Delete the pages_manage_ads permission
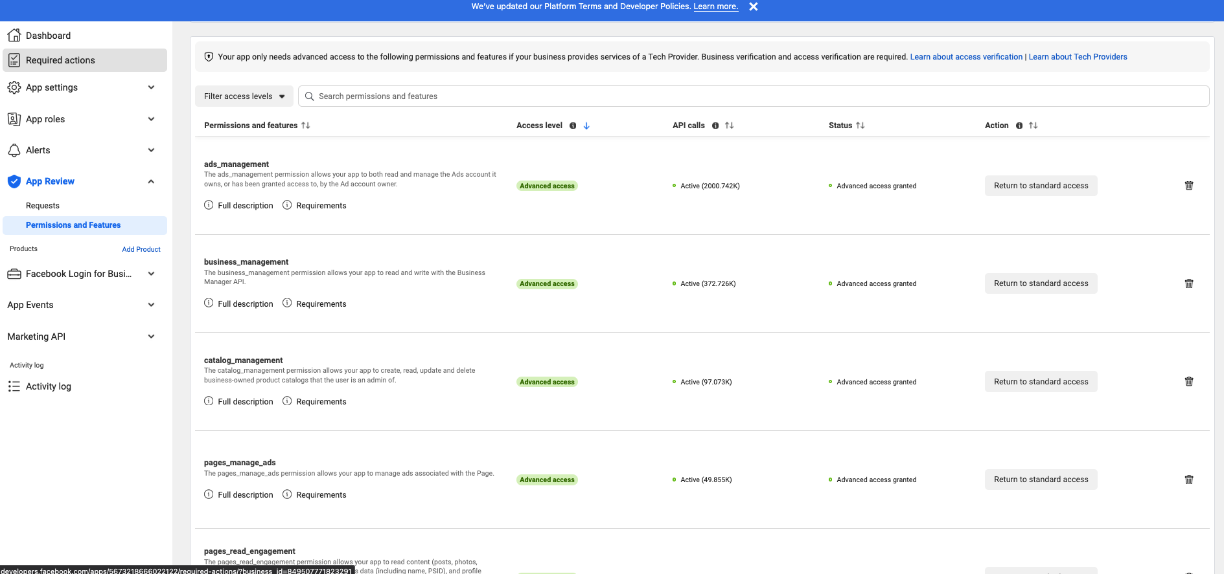The height and width of the screenshot is (574, 1224). click(x=1189, y=480)
